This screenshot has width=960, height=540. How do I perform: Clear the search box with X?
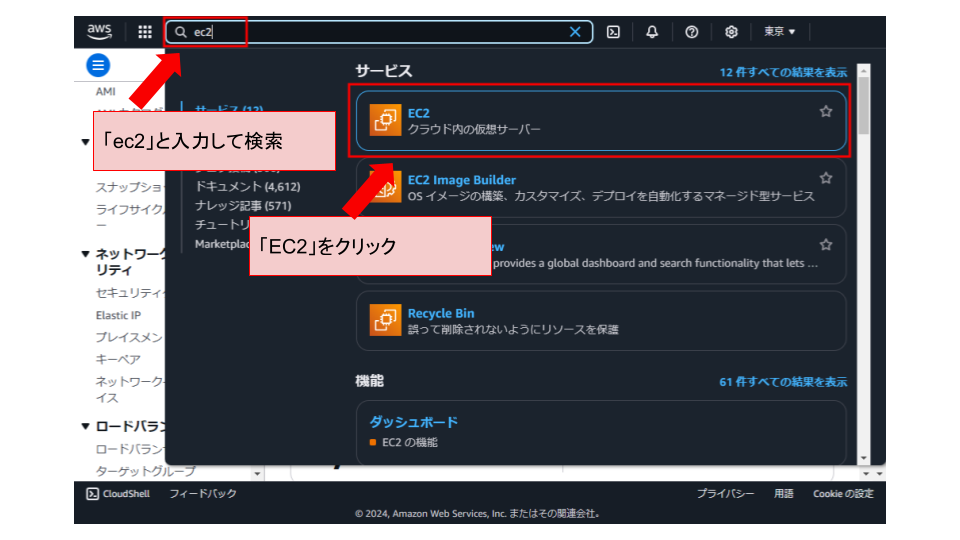click(x=575, y=32)
